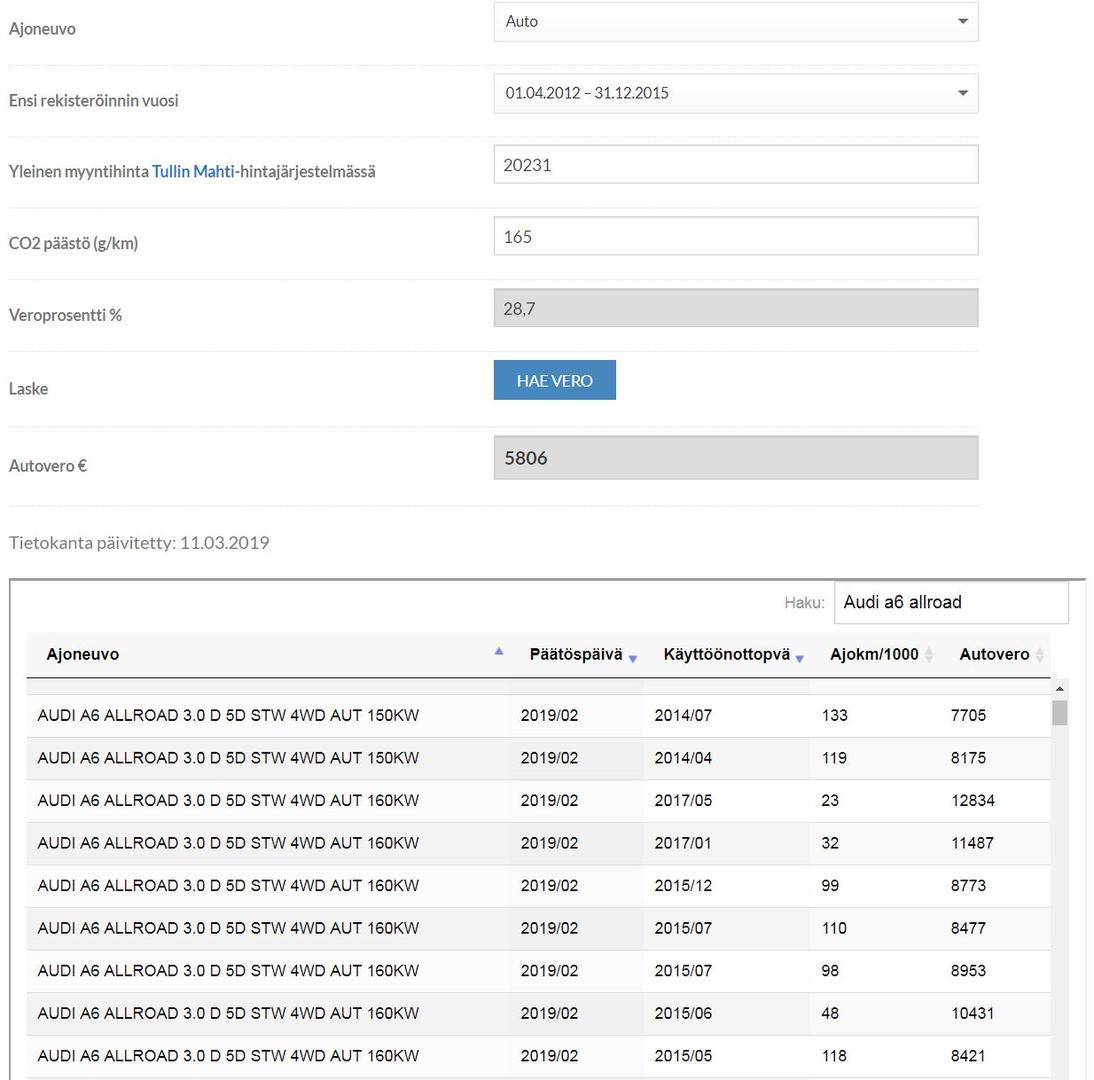Sort by Päätöspäivä column arrow
The image size is (1094, 1080).
point(633,657)
